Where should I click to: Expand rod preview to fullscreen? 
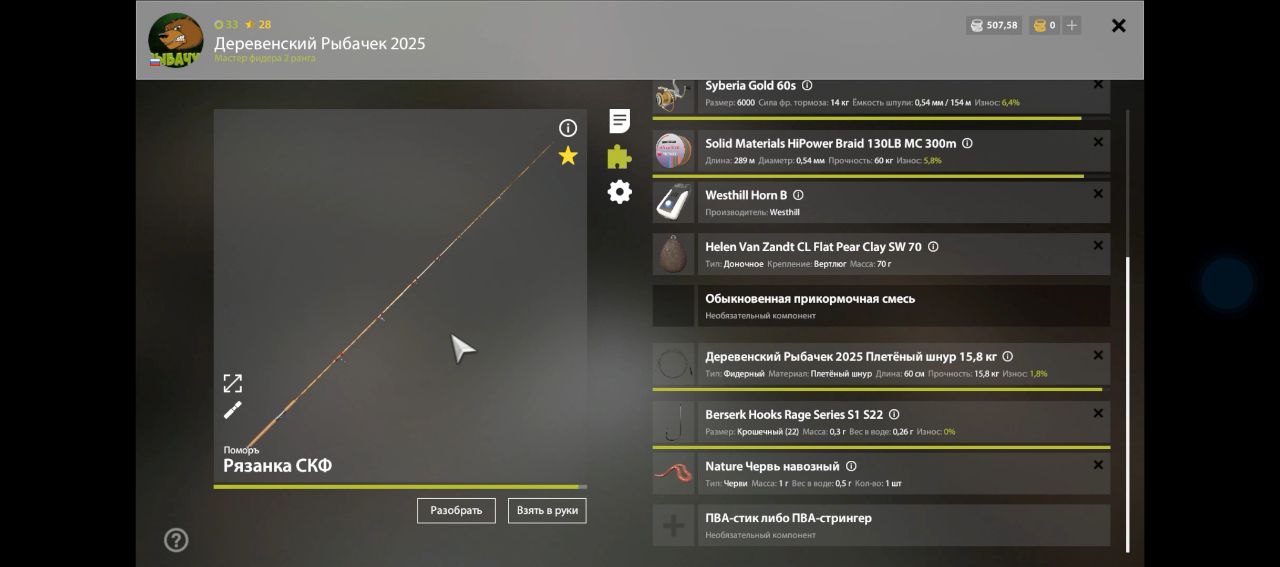pyautogui.click(x=233, y=384)
